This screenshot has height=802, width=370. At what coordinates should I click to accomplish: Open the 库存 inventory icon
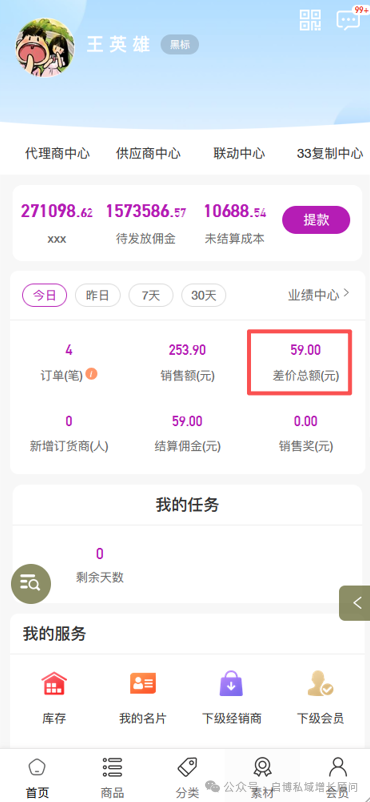coord(54,683)
